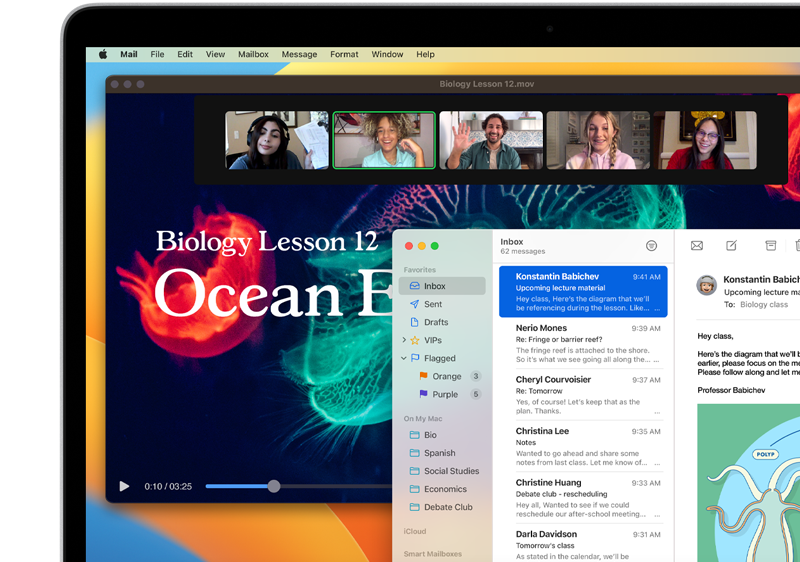Open the Mail app menu

129,54
